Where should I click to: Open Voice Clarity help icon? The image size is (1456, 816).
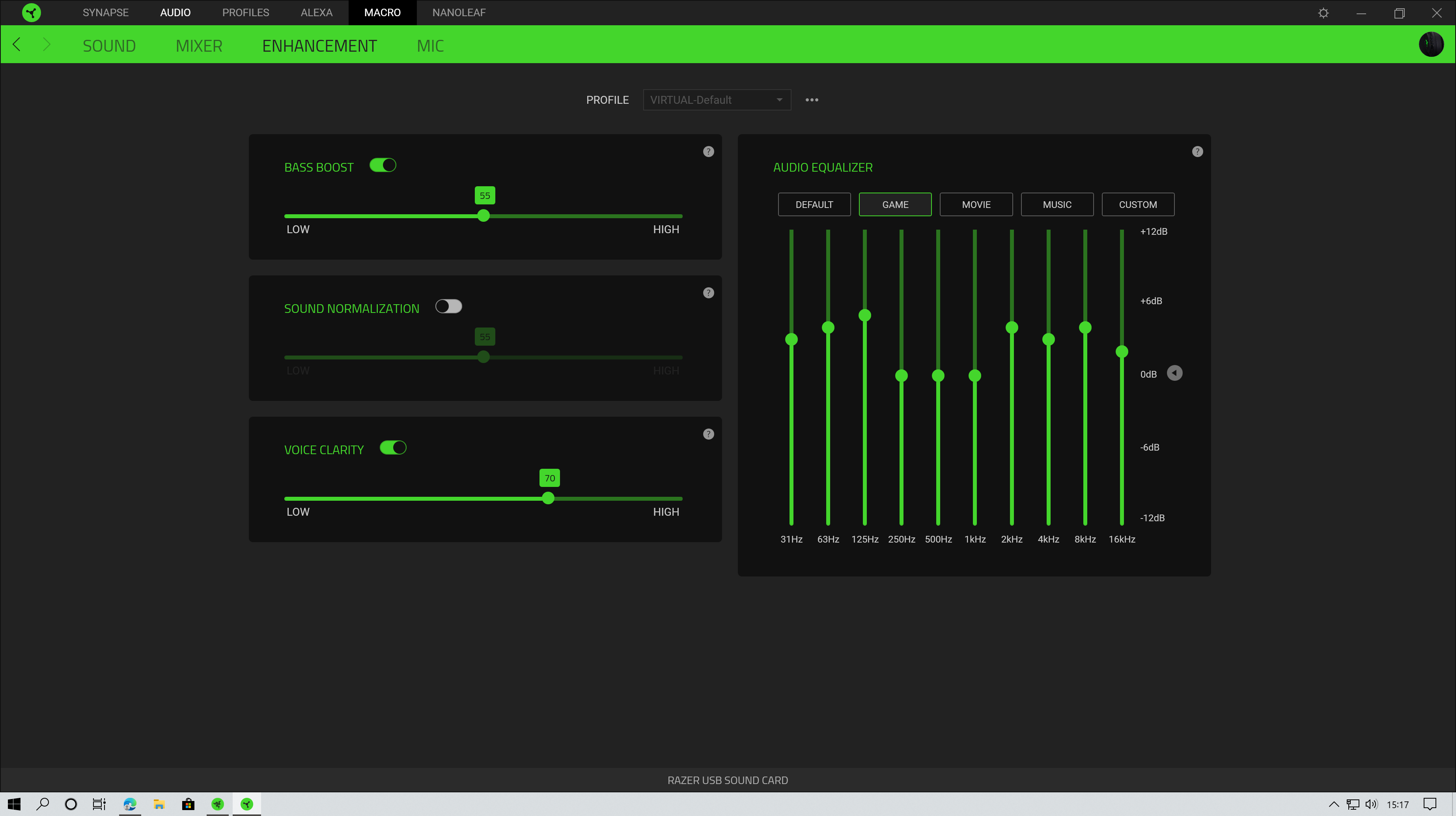(708, 434)
